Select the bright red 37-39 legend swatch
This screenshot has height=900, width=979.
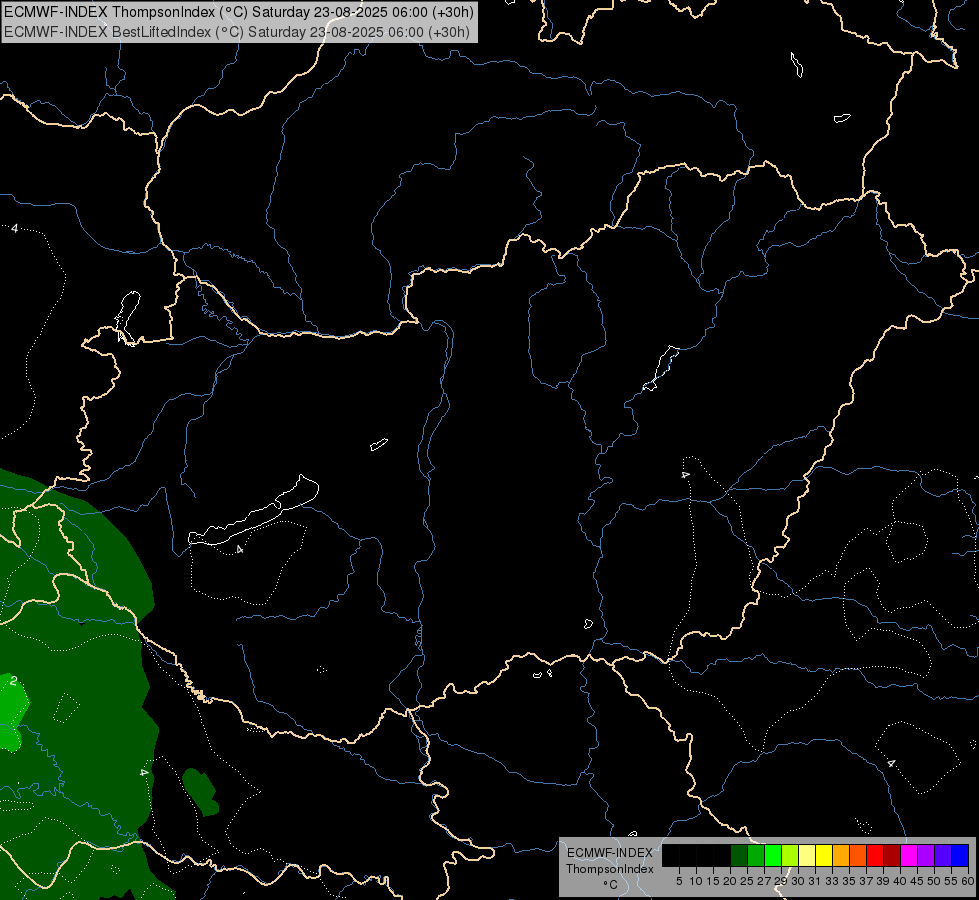tap(875, 856)
